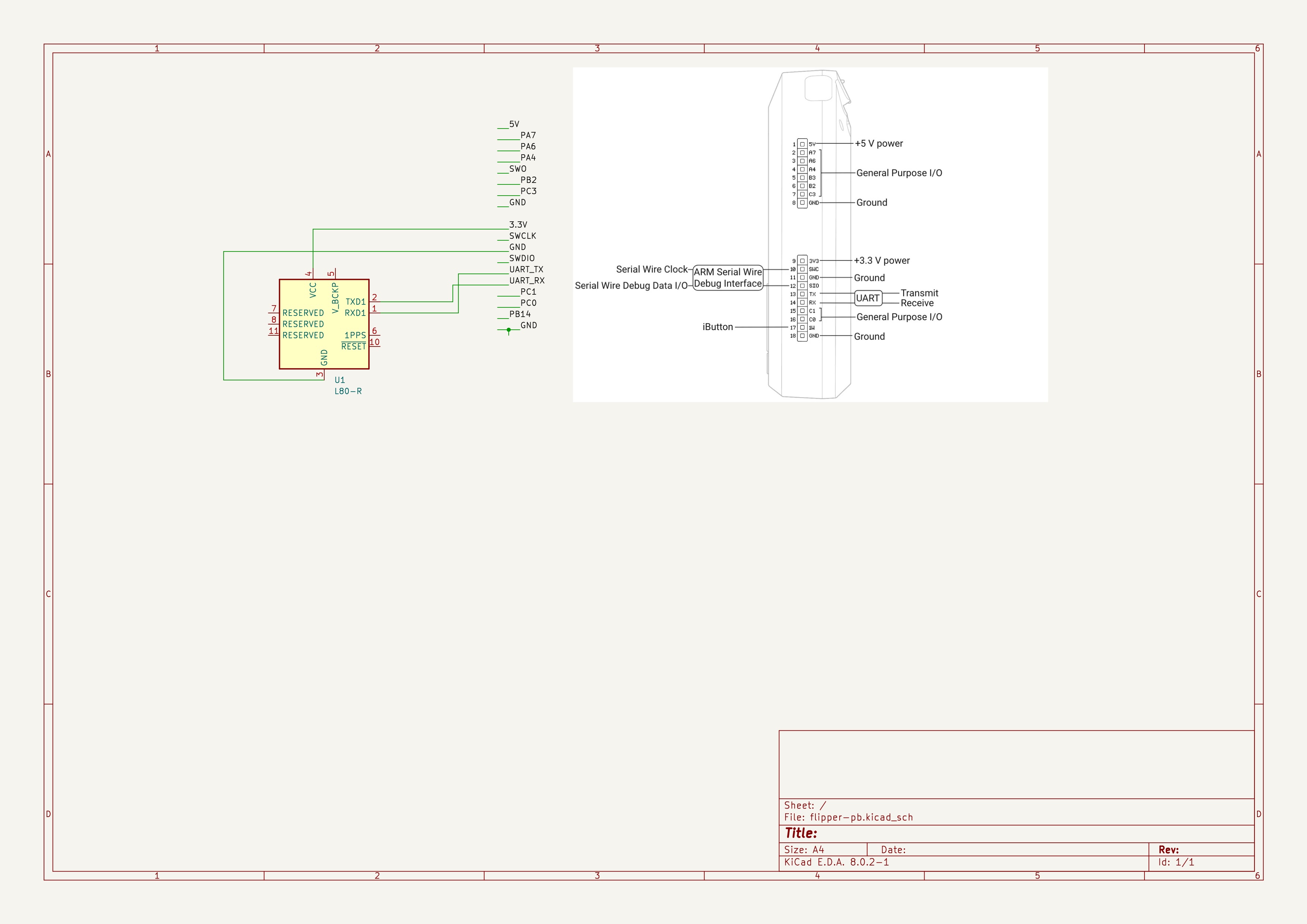Select the TXD1 pin name on U1
The image size is (1307, 924).
pos(355,302)
